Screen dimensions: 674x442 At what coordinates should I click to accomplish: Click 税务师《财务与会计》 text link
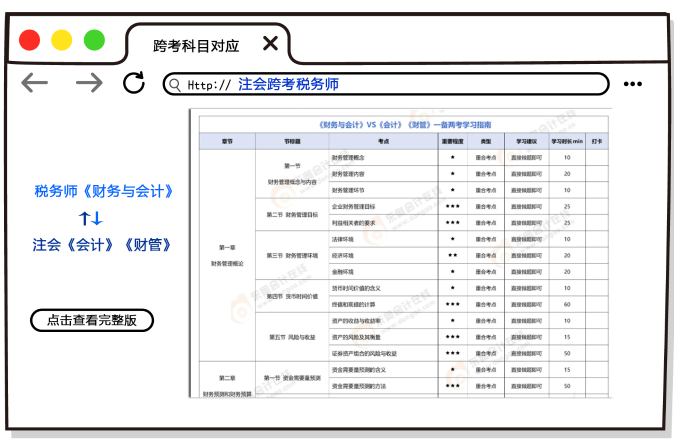(x=105, y=191)
